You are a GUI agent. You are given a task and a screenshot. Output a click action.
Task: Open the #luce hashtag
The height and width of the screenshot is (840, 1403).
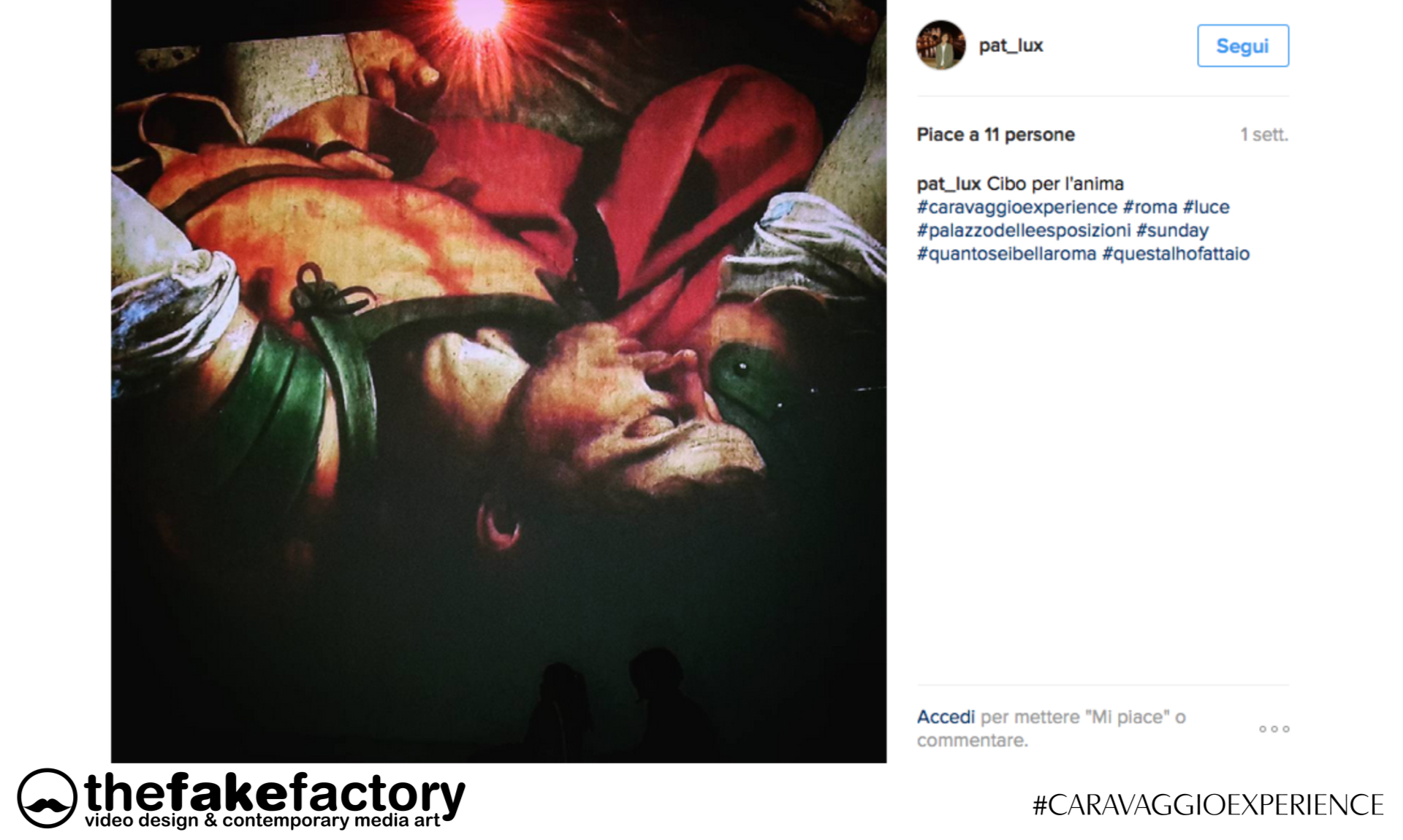(1206, 207)
